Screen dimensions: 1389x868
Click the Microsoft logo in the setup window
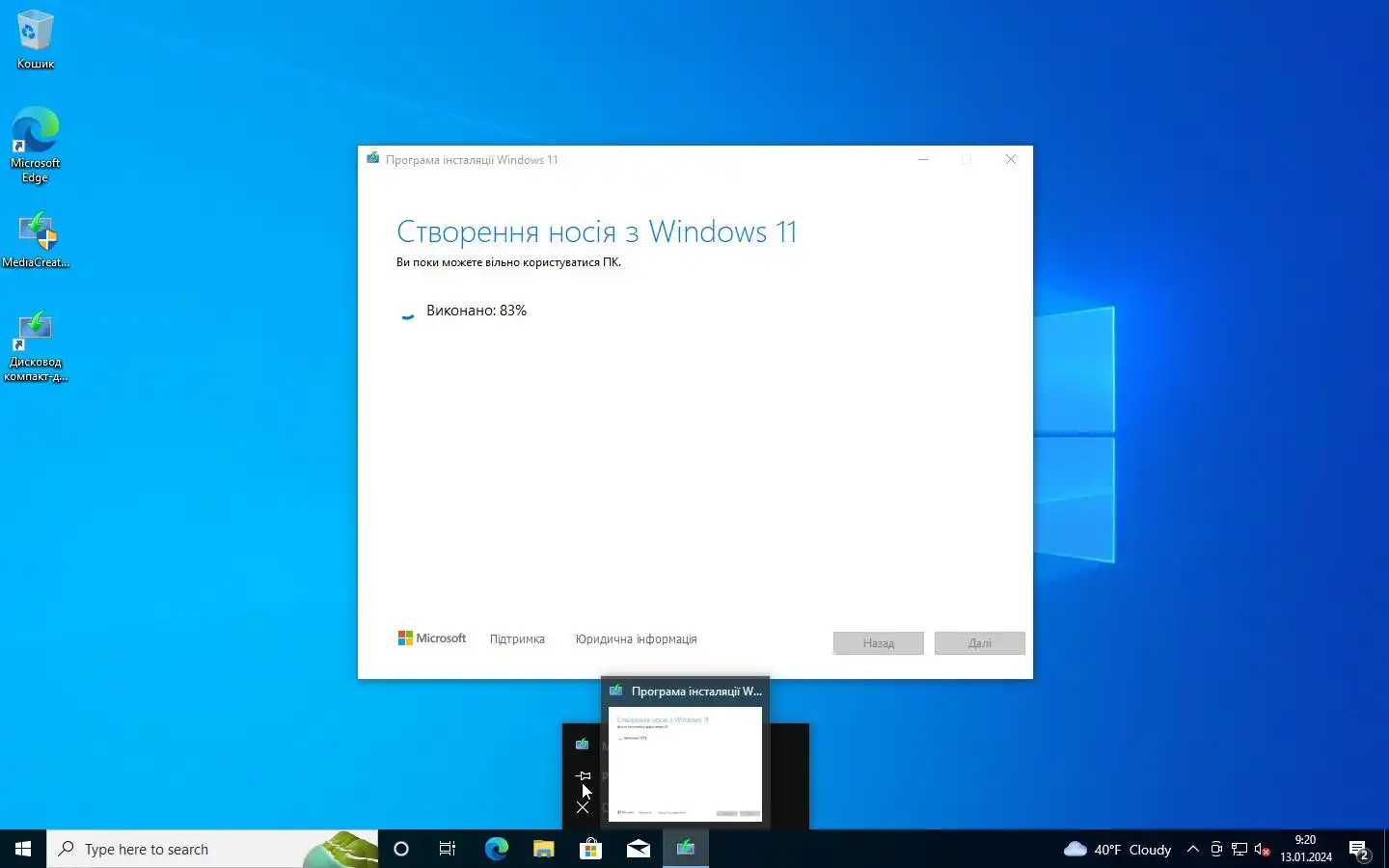tap(431, 638)
